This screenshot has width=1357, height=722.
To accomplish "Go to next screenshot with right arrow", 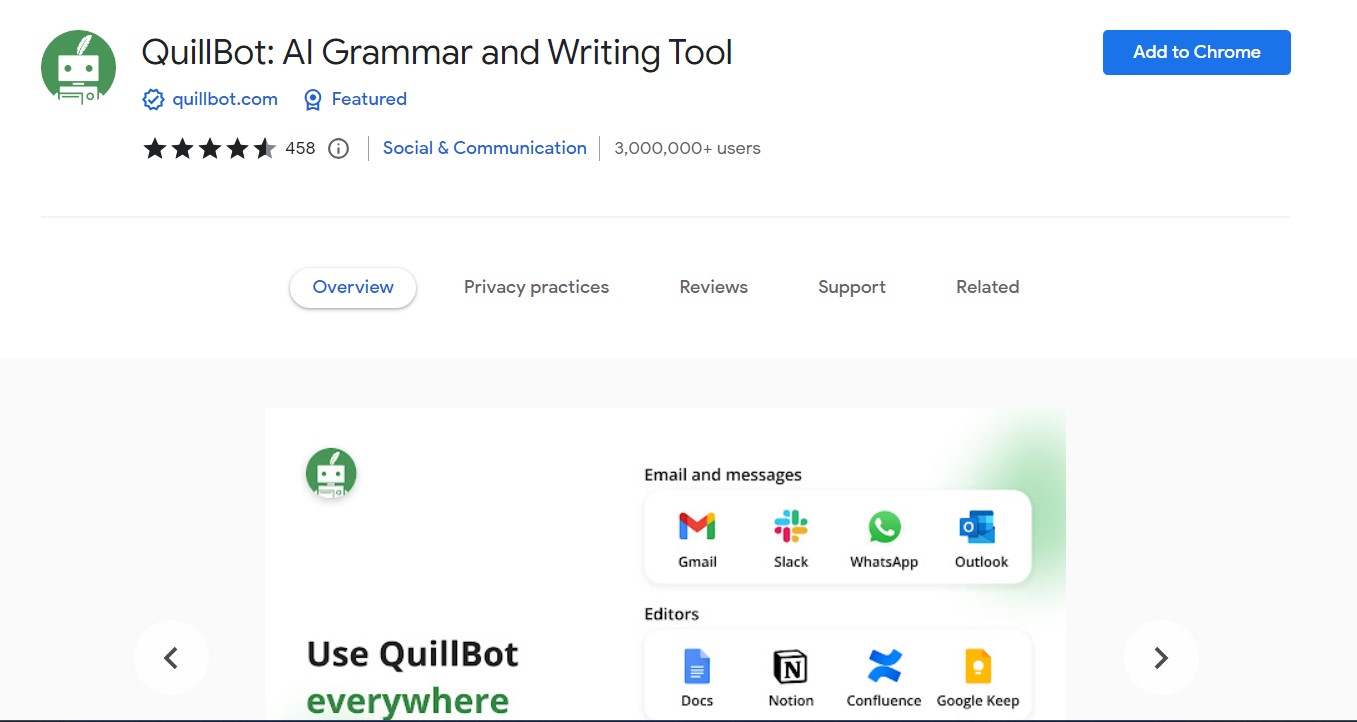I will pyautogui.click(x=1161, y=658).
